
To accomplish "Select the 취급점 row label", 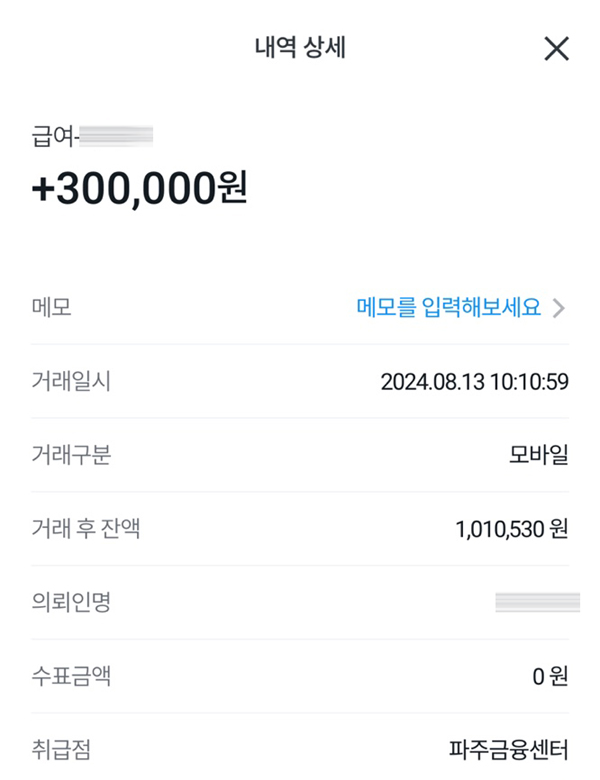I will click(61, 749).
